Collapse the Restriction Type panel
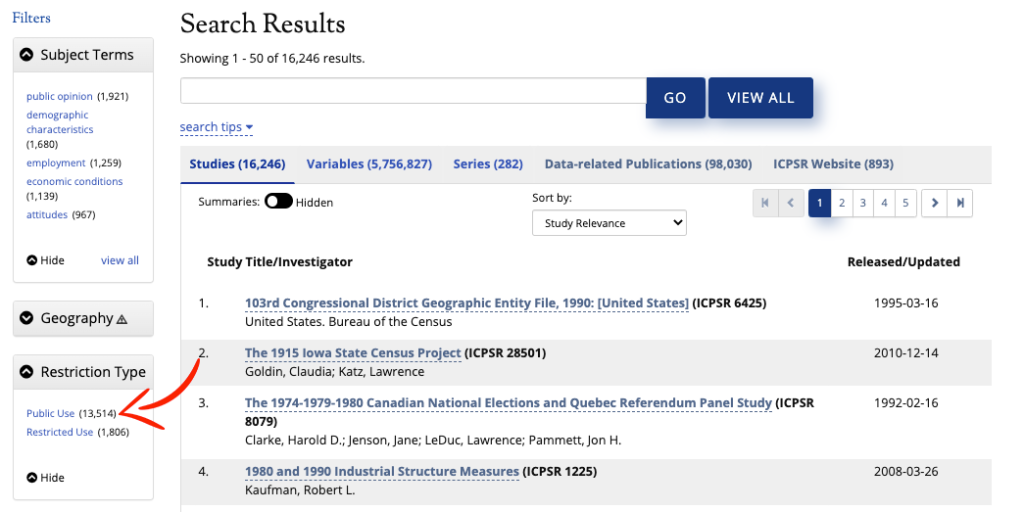The height and width of the screenshot is (512, 1024). [27, 372]
